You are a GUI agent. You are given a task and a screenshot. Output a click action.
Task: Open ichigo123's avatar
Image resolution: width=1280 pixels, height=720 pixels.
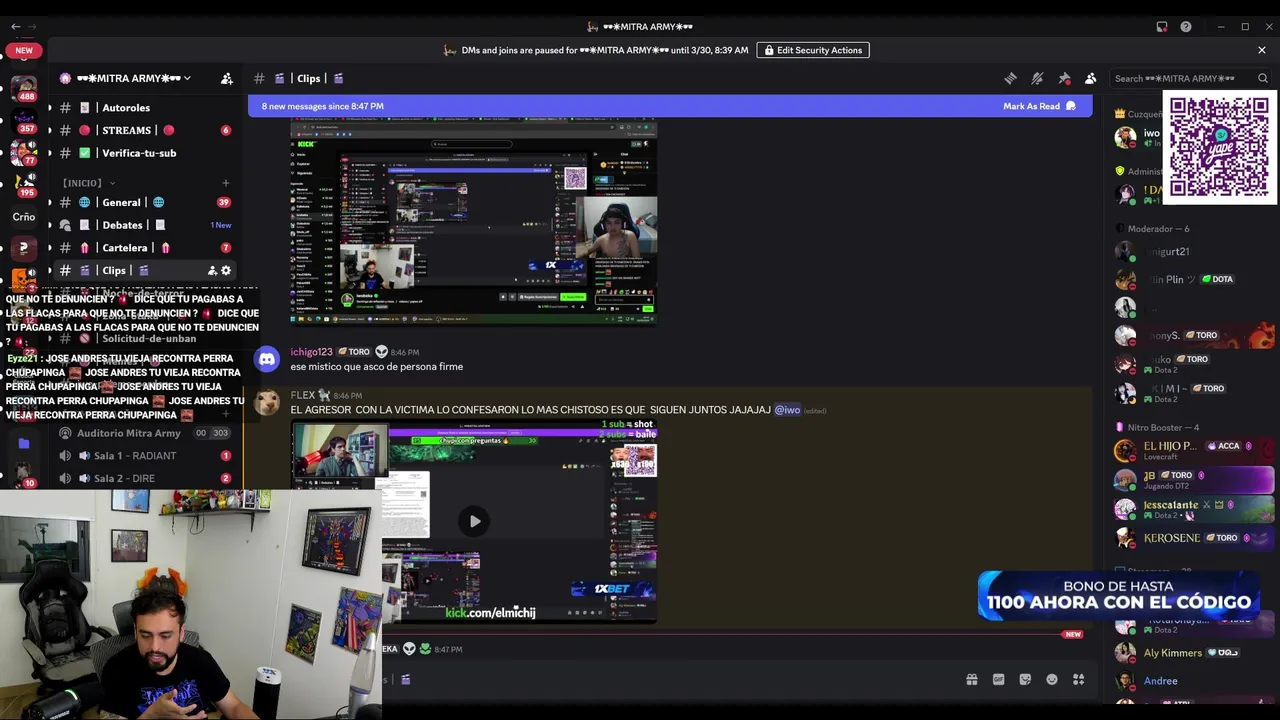point(266,359)
